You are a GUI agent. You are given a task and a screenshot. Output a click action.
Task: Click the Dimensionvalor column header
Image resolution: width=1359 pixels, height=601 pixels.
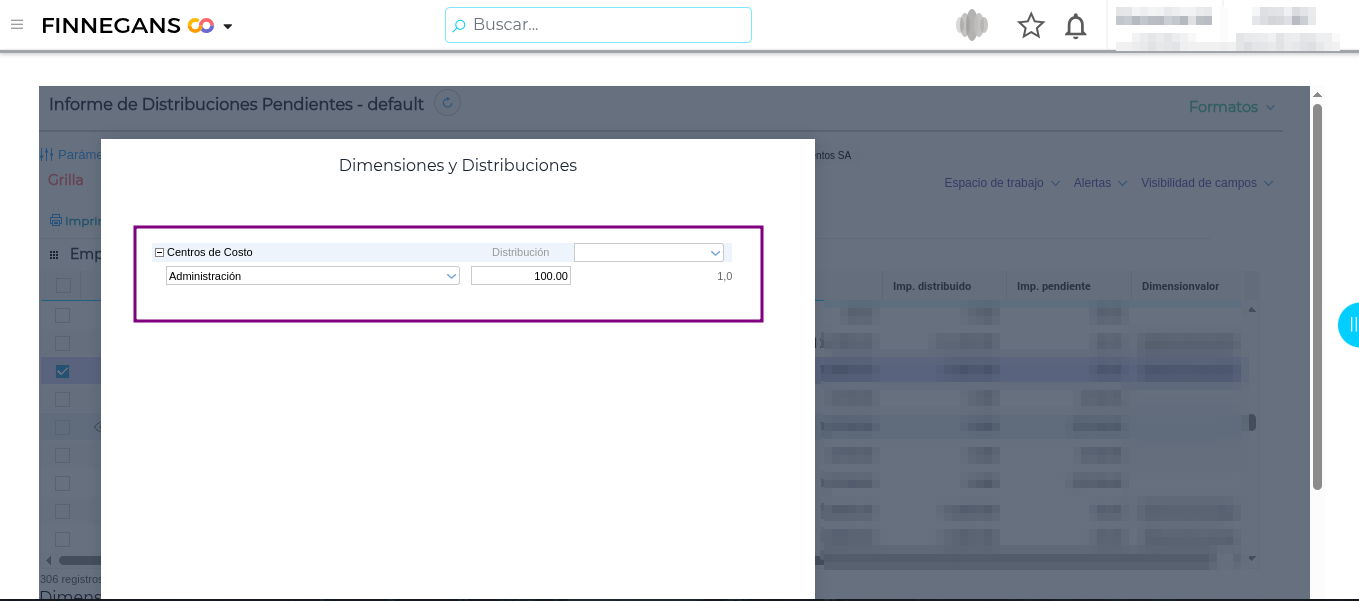click(1181, 286)
